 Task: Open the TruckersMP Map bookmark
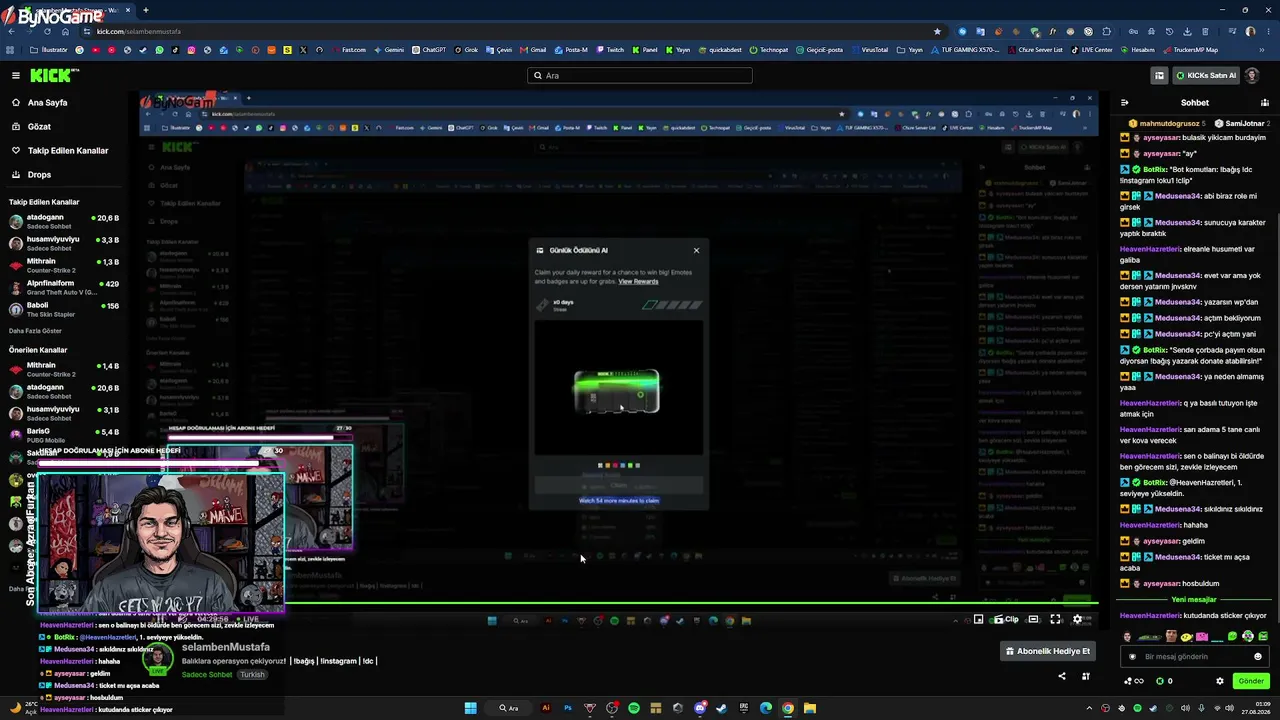1192,50
